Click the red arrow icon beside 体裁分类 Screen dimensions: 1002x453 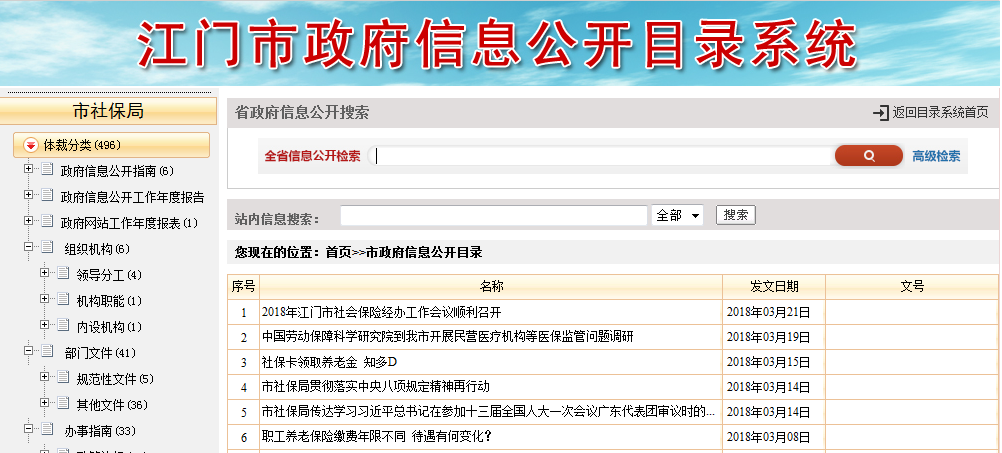(30, 146)
